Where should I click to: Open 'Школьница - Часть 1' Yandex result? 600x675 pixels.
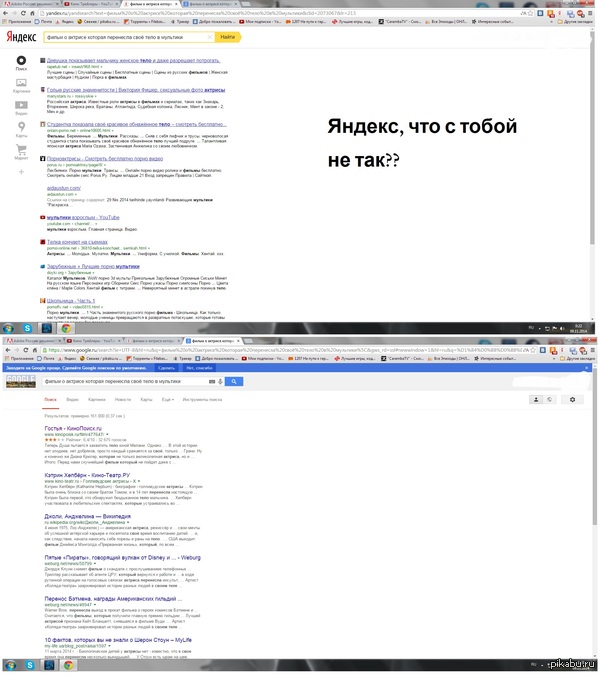(x=71, y=301)
